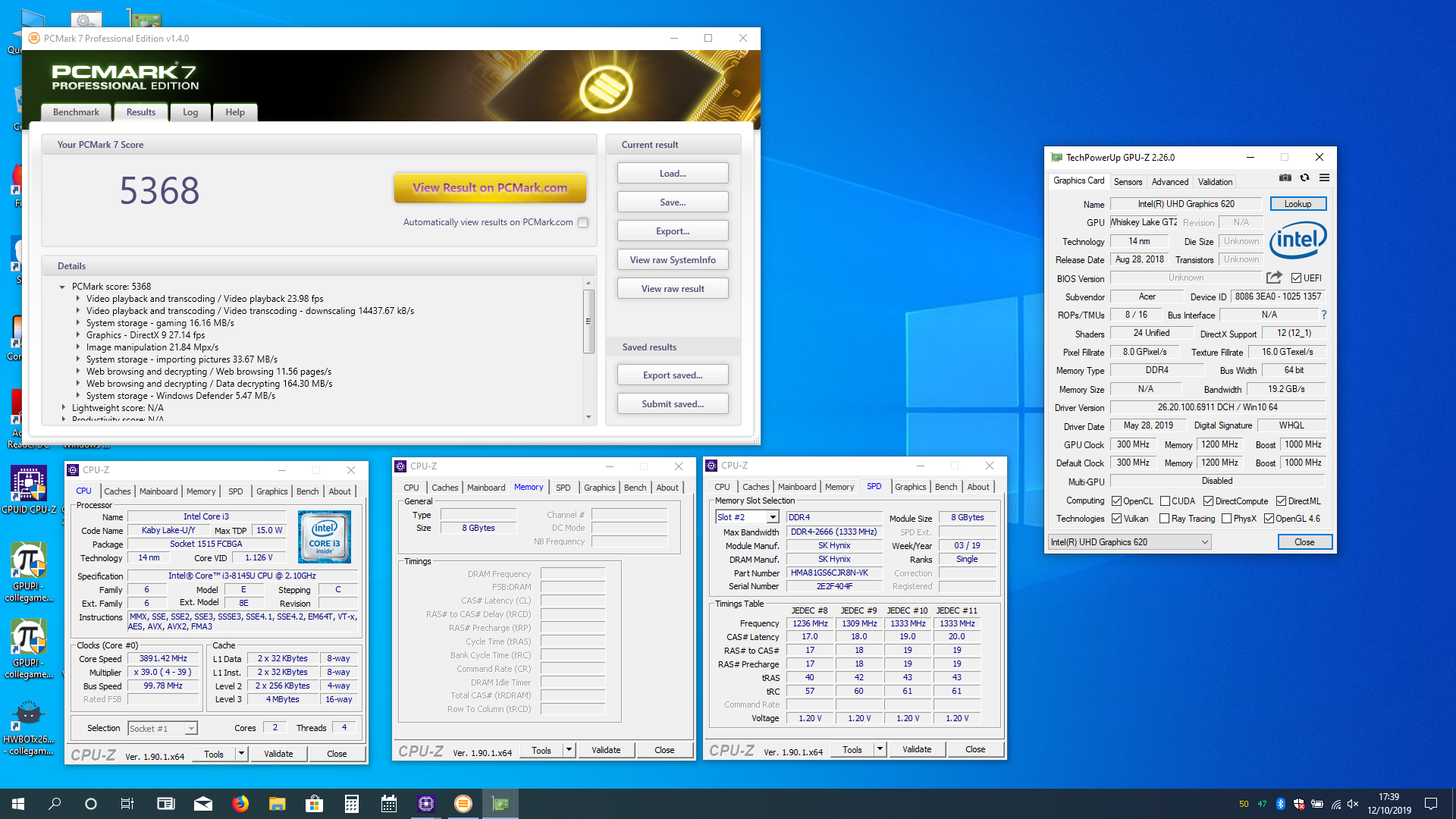
Task: Switch to the PCMark Log tab
Action: point(190,112)
